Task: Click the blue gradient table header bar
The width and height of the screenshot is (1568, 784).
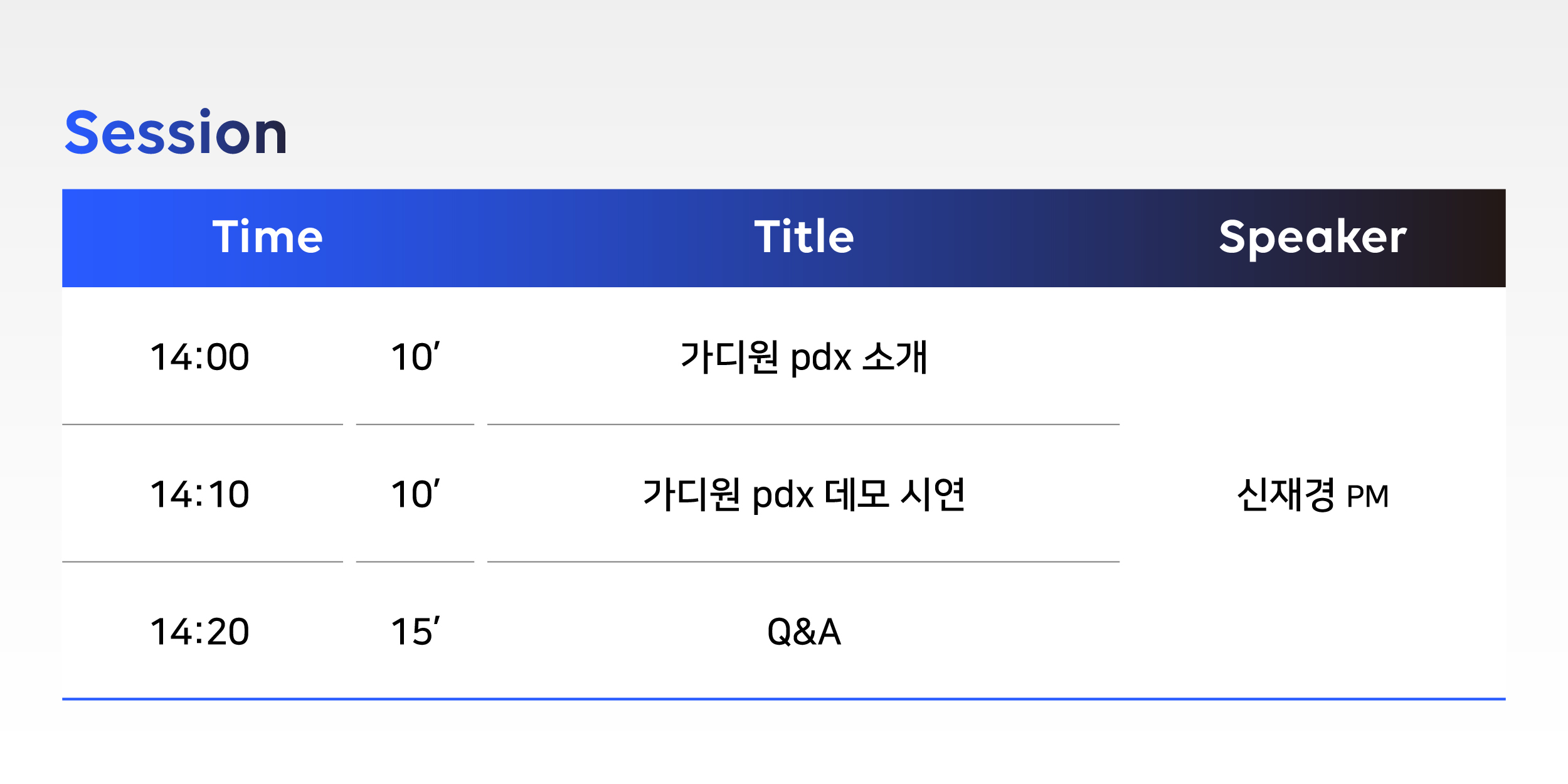Action: (784, 238)
